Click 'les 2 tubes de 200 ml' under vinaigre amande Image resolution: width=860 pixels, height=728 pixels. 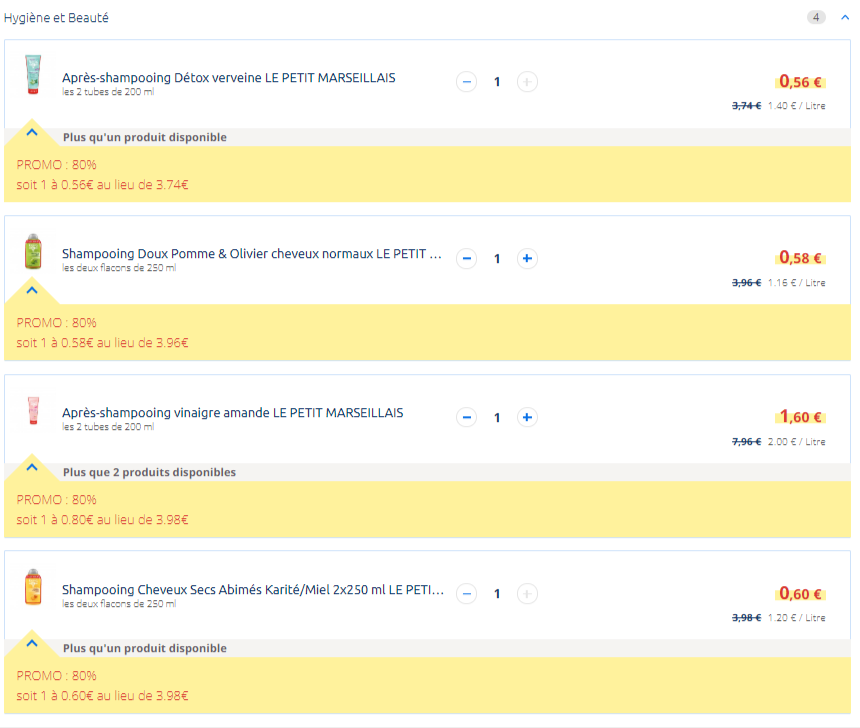coord(108,427)
